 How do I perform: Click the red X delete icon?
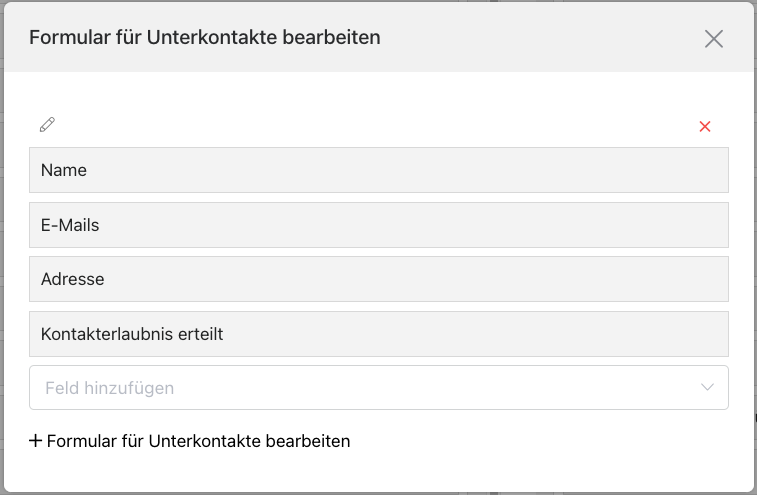click(x=705, y=127)
